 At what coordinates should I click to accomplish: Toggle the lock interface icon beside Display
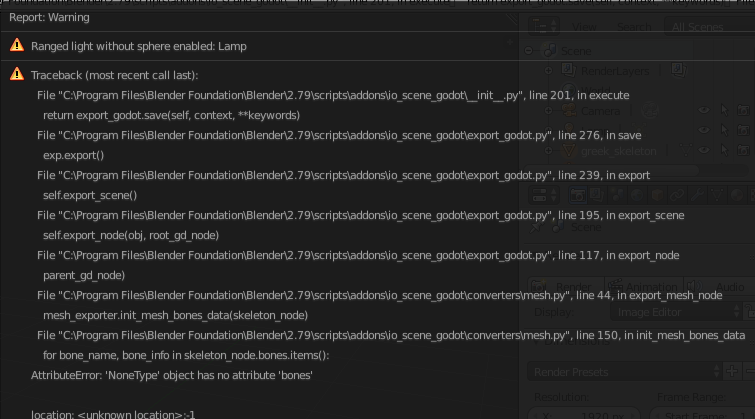click(749, 312)
